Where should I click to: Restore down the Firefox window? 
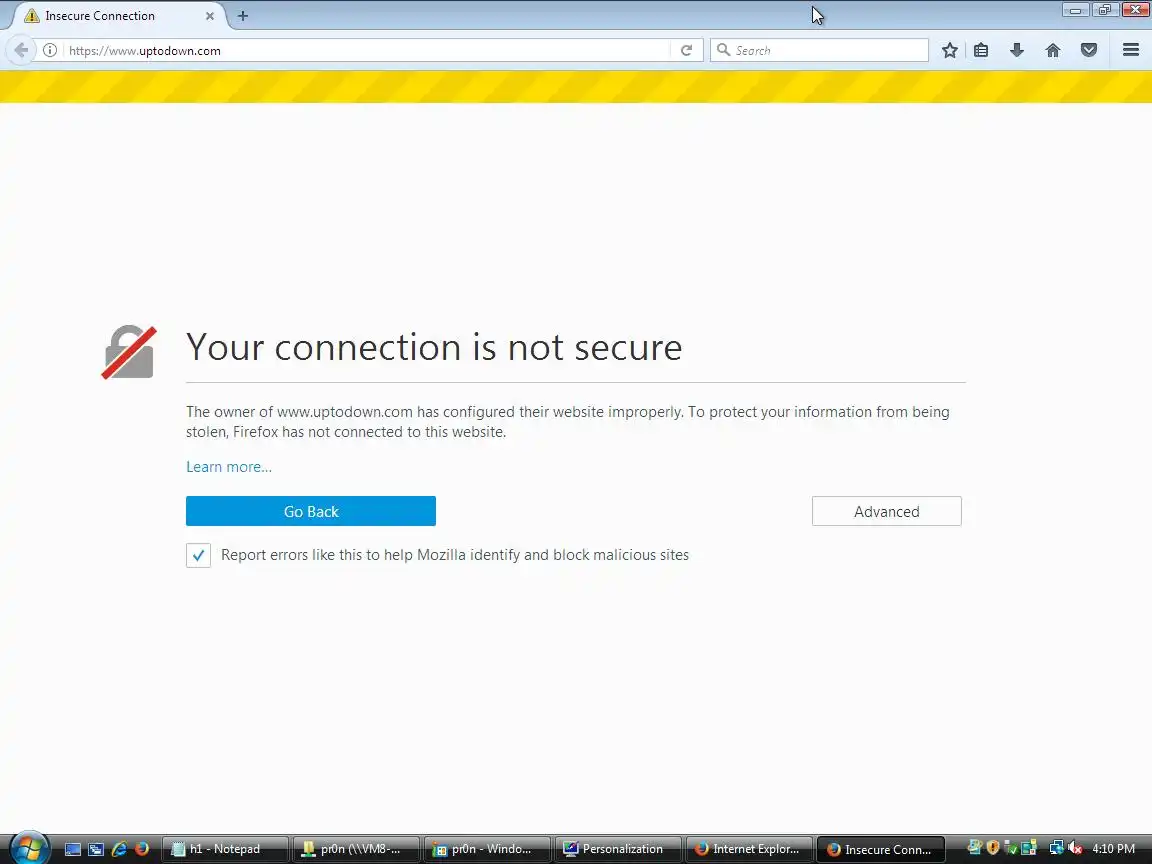point(1104,10)
